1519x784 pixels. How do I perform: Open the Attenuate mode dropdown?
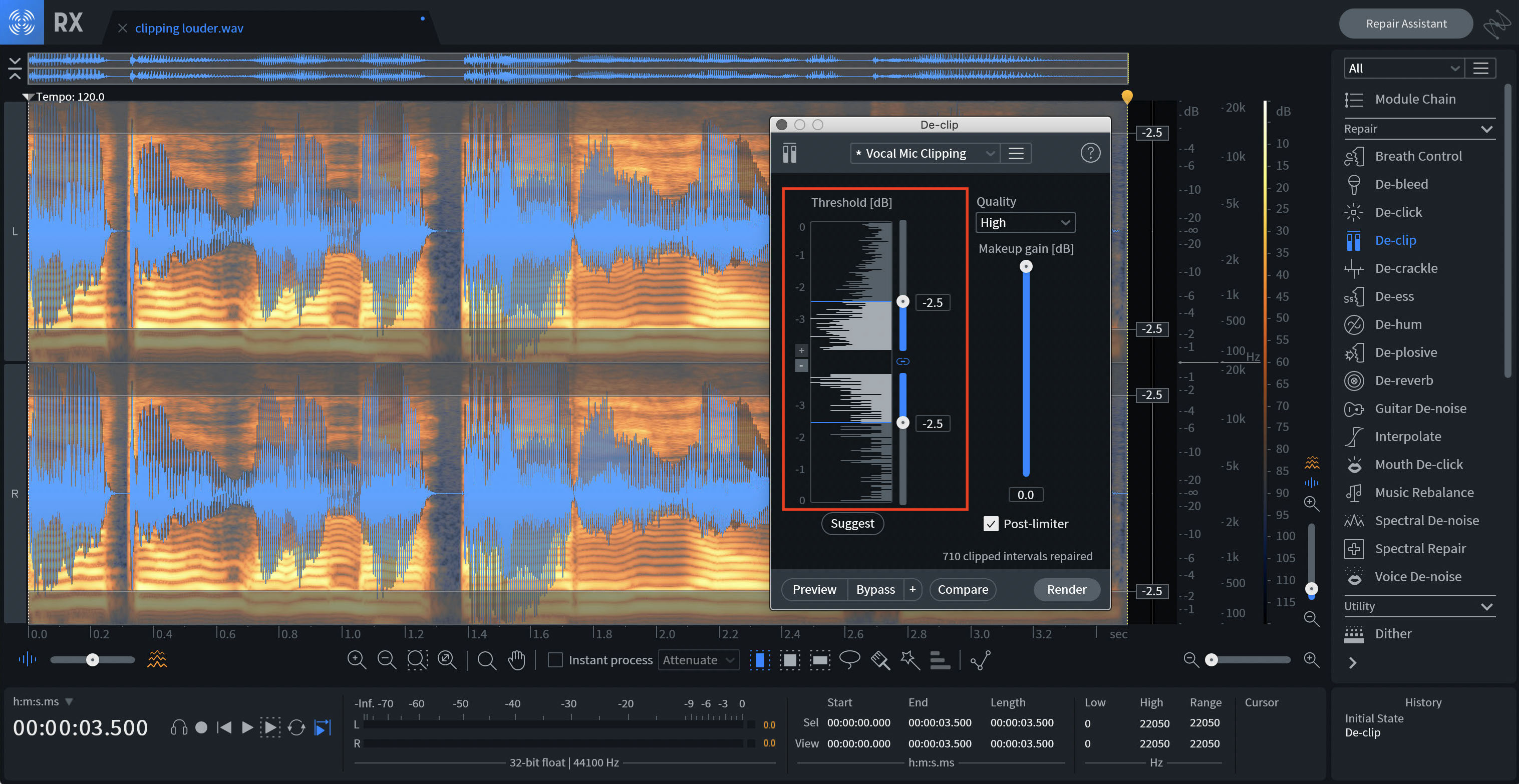point(698,660)
